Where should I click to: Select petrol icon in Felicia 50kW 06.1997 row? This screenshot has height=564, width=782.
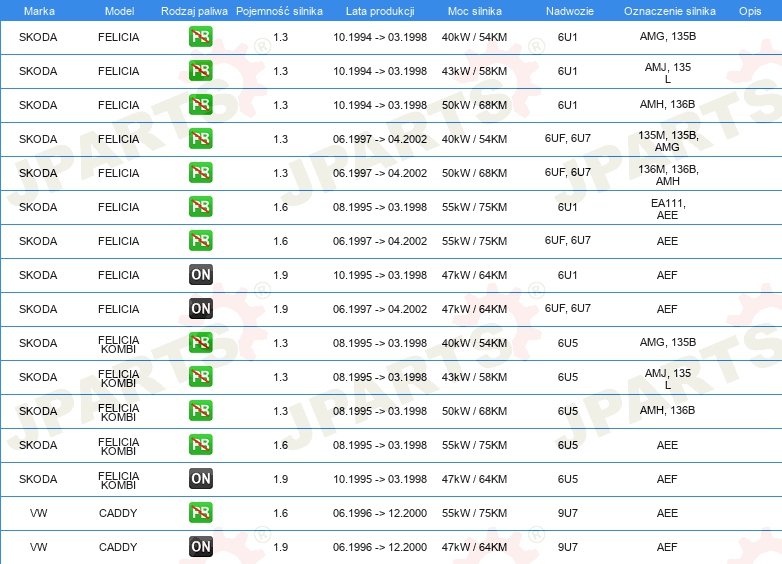(200, 172)
